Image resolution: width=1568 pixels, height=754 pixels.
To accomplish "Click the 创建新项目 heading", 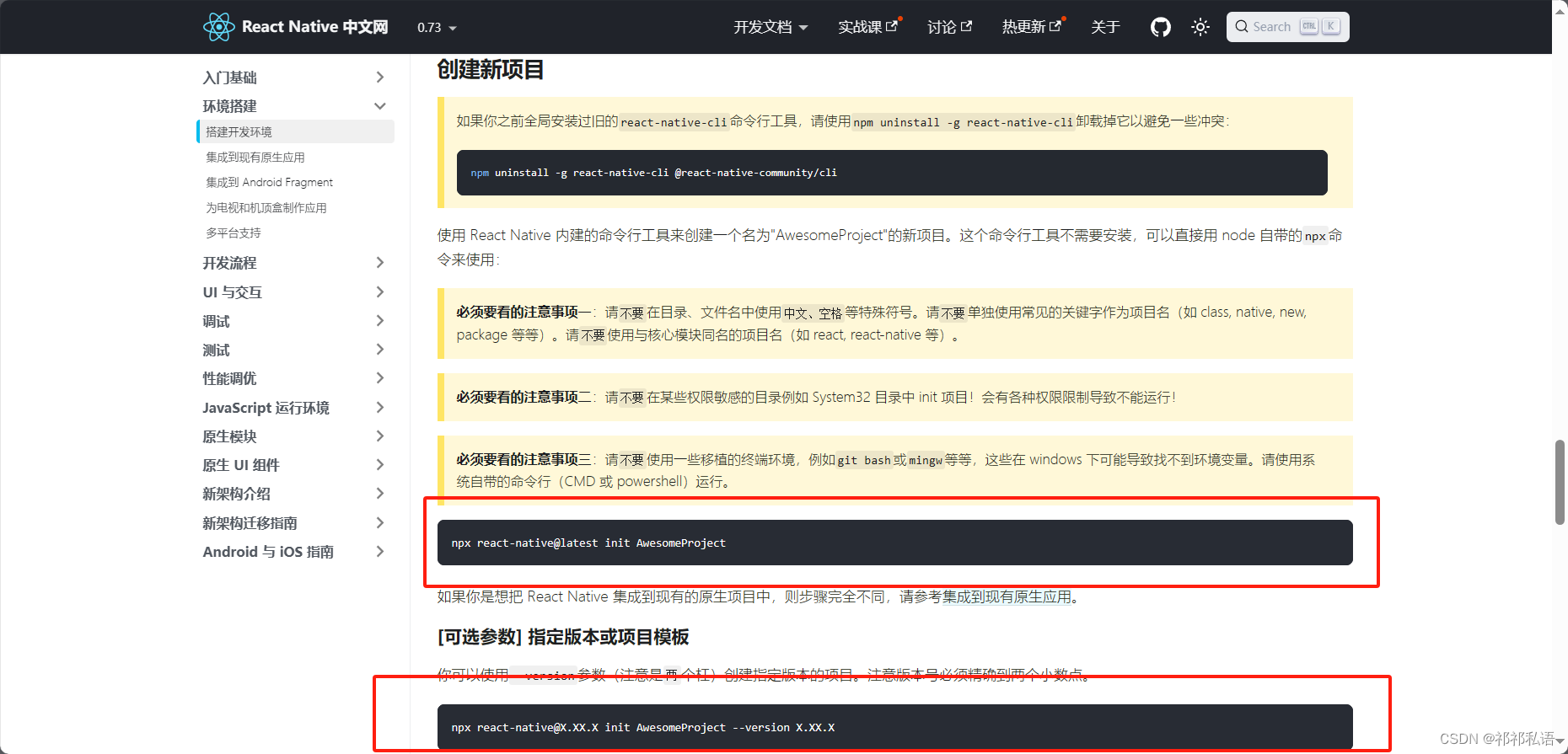I will point(491,69).
